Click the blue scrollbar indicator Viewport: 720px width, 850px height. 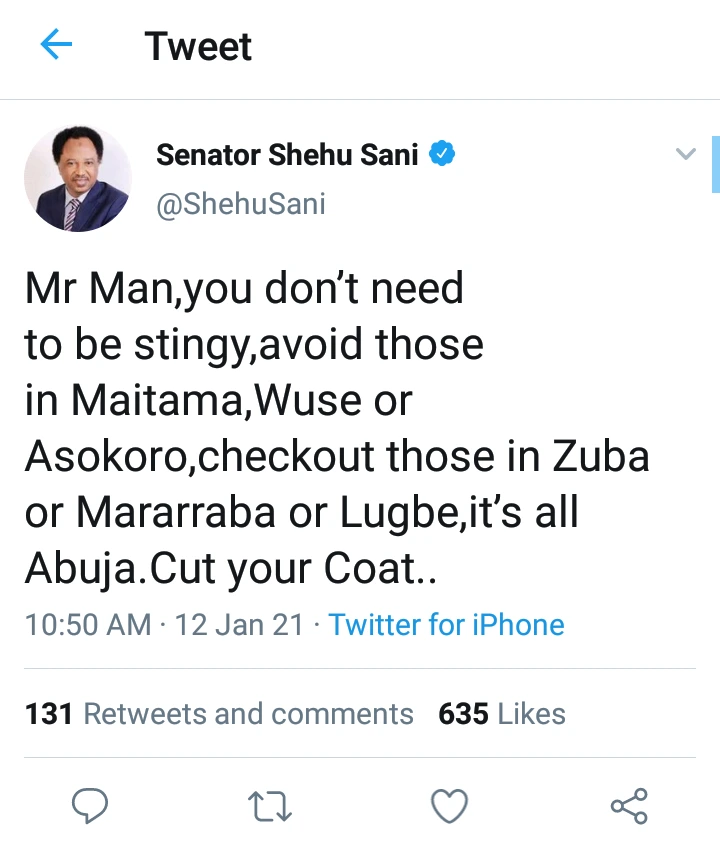click(715, 163)
